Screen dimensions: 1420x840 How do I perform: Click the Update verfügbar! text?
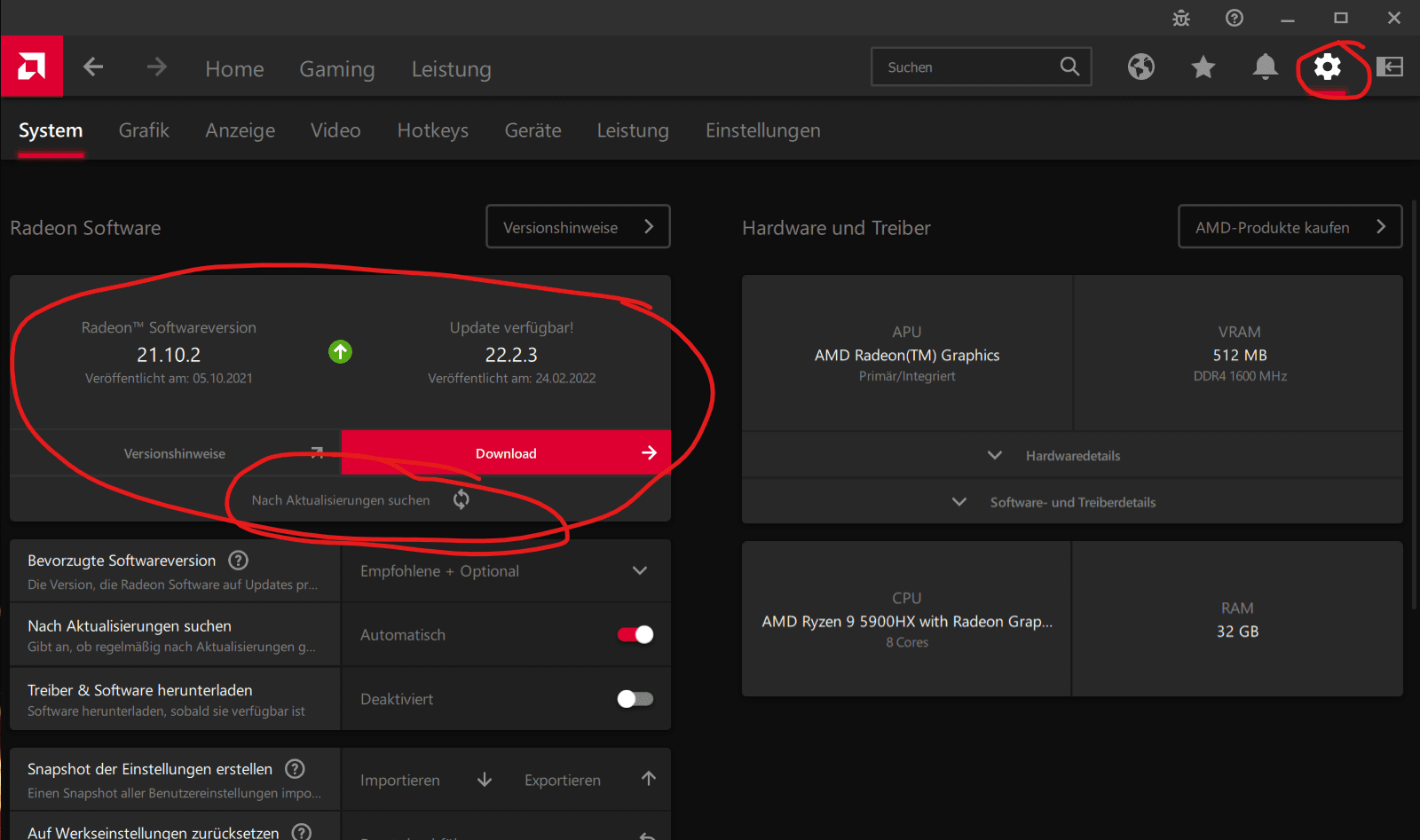(x=511, y=327)
